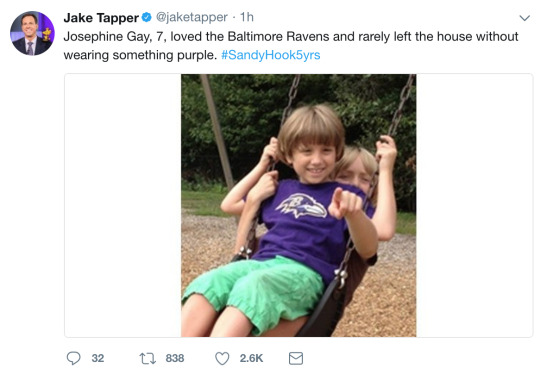
Task: Open Jake Tapper's profile avatar
Action: [x=32, y=33]
